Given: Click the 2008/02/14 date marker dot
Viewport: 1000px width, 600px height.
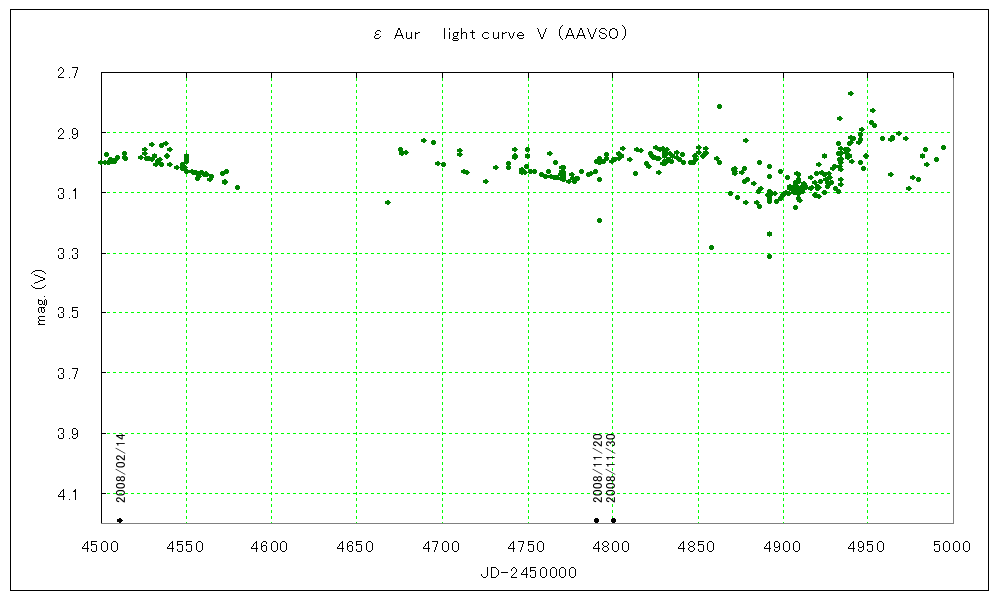Looking at the screenshot, I should 120,520.
